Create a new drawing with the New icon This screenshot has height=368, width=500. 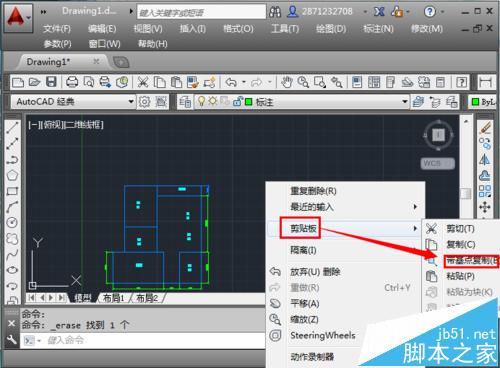(x=18, y=82)
